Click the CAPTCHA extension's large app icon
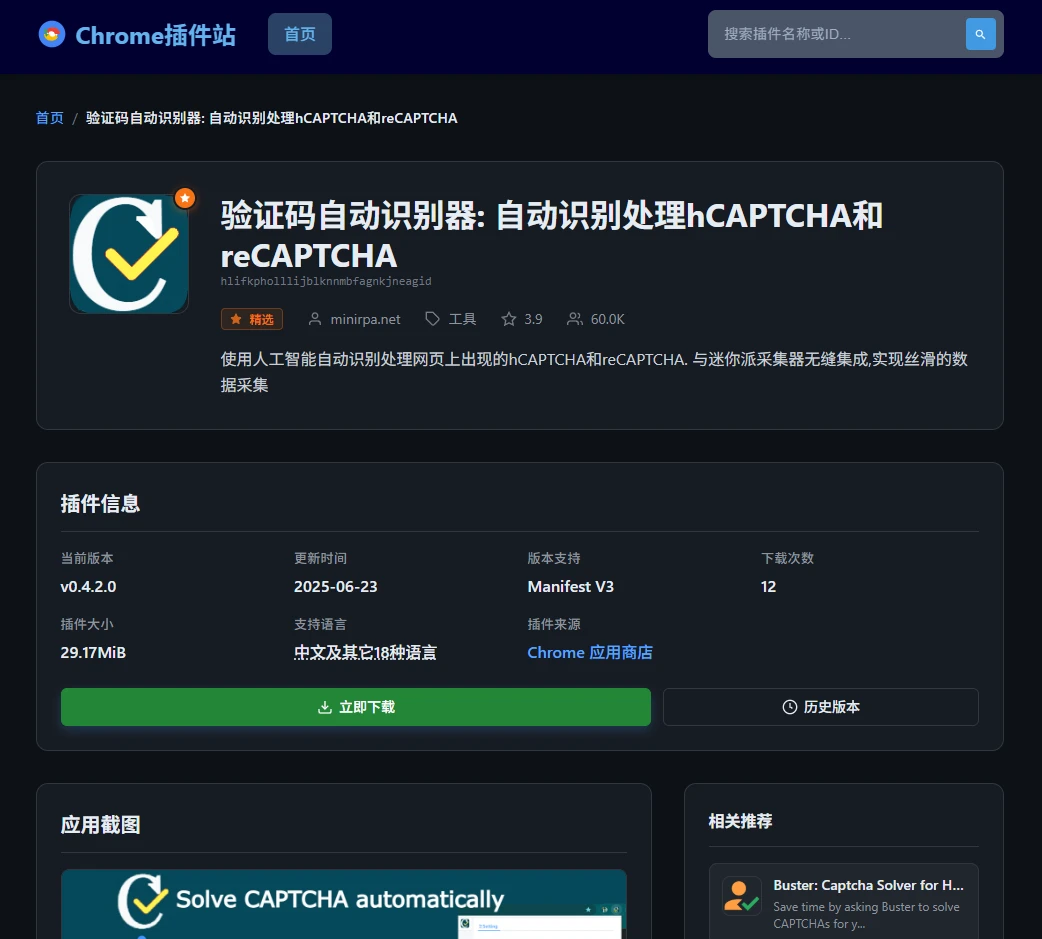Viewport: 1042px width, 939px height. 129,254
